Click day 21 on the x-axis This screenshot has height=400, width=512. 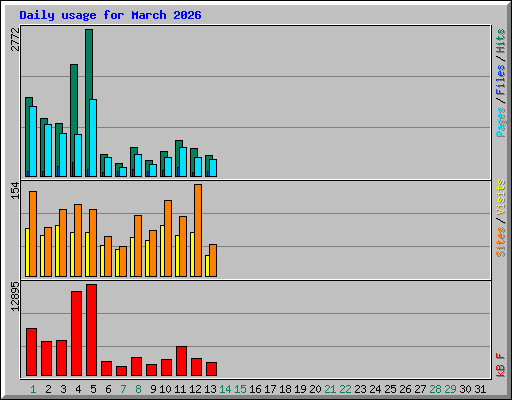330,389
